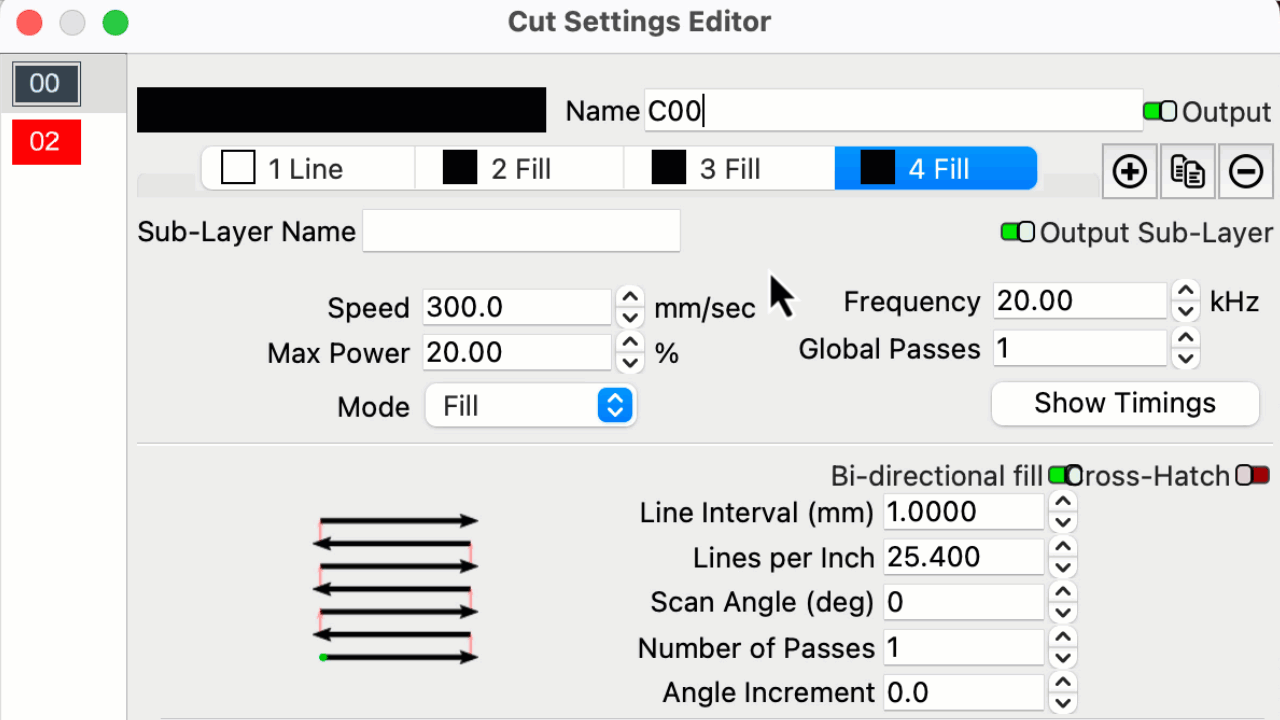Viewport: 1280px width, 720px height.
Task: Open the Mode dropdown set to Fill
Action: [x=530, y=406]
